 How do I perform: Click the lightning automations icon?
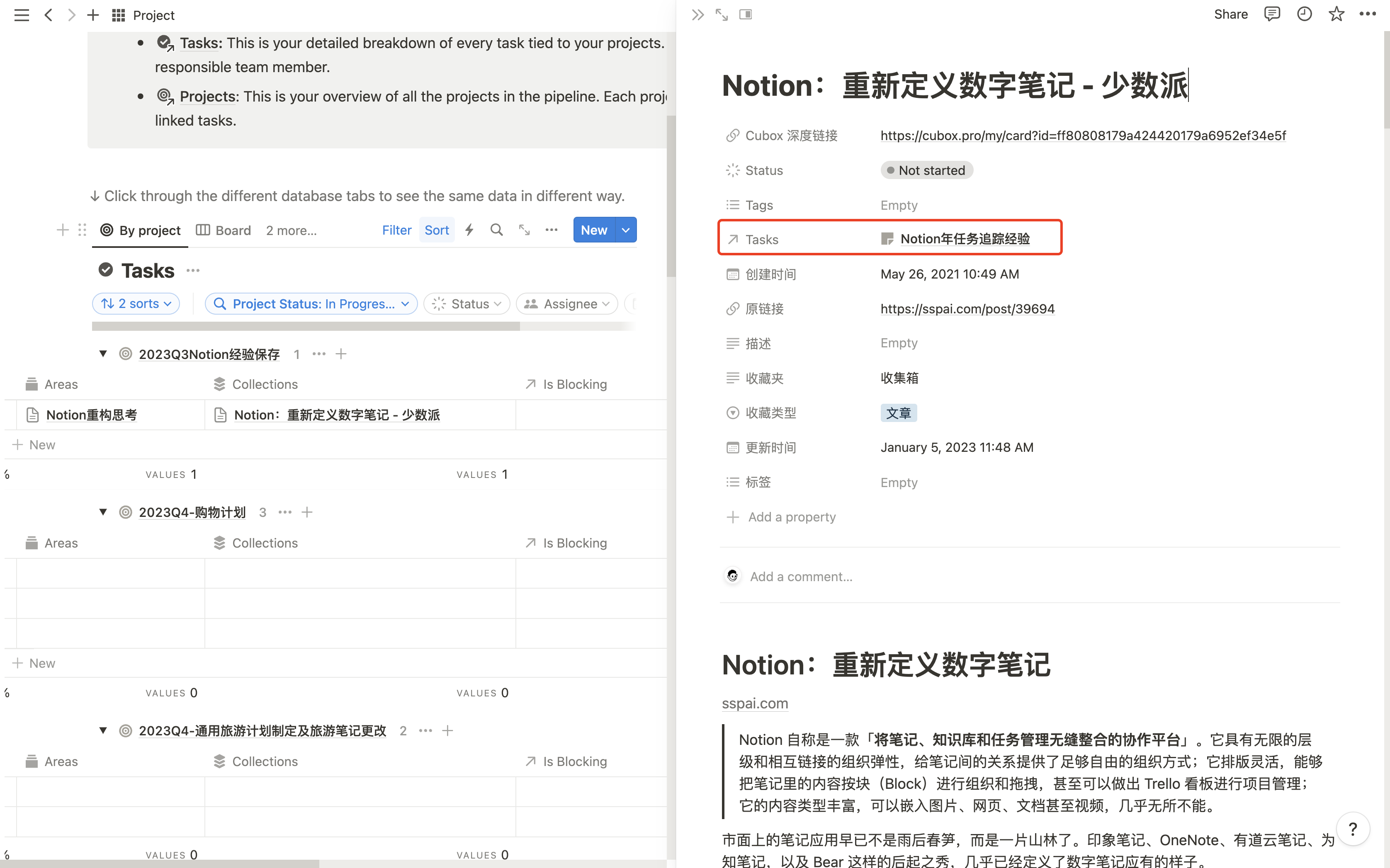tap(469, 230)
